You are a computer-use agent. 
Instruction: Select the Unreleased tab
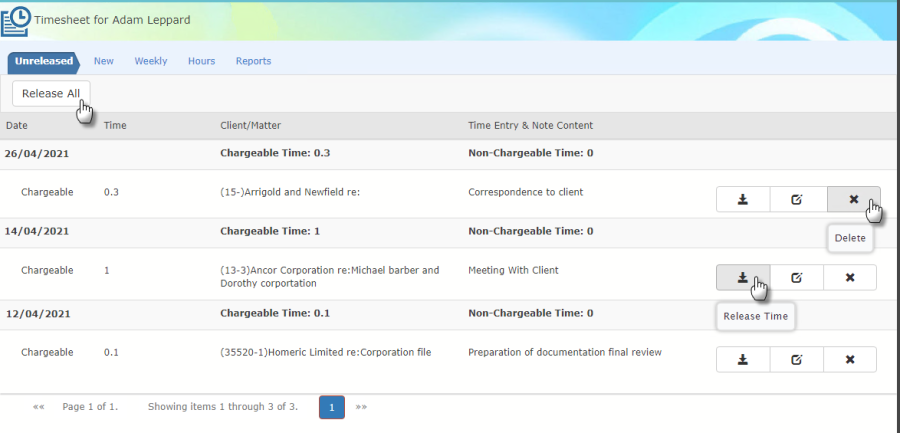(44, 61)
